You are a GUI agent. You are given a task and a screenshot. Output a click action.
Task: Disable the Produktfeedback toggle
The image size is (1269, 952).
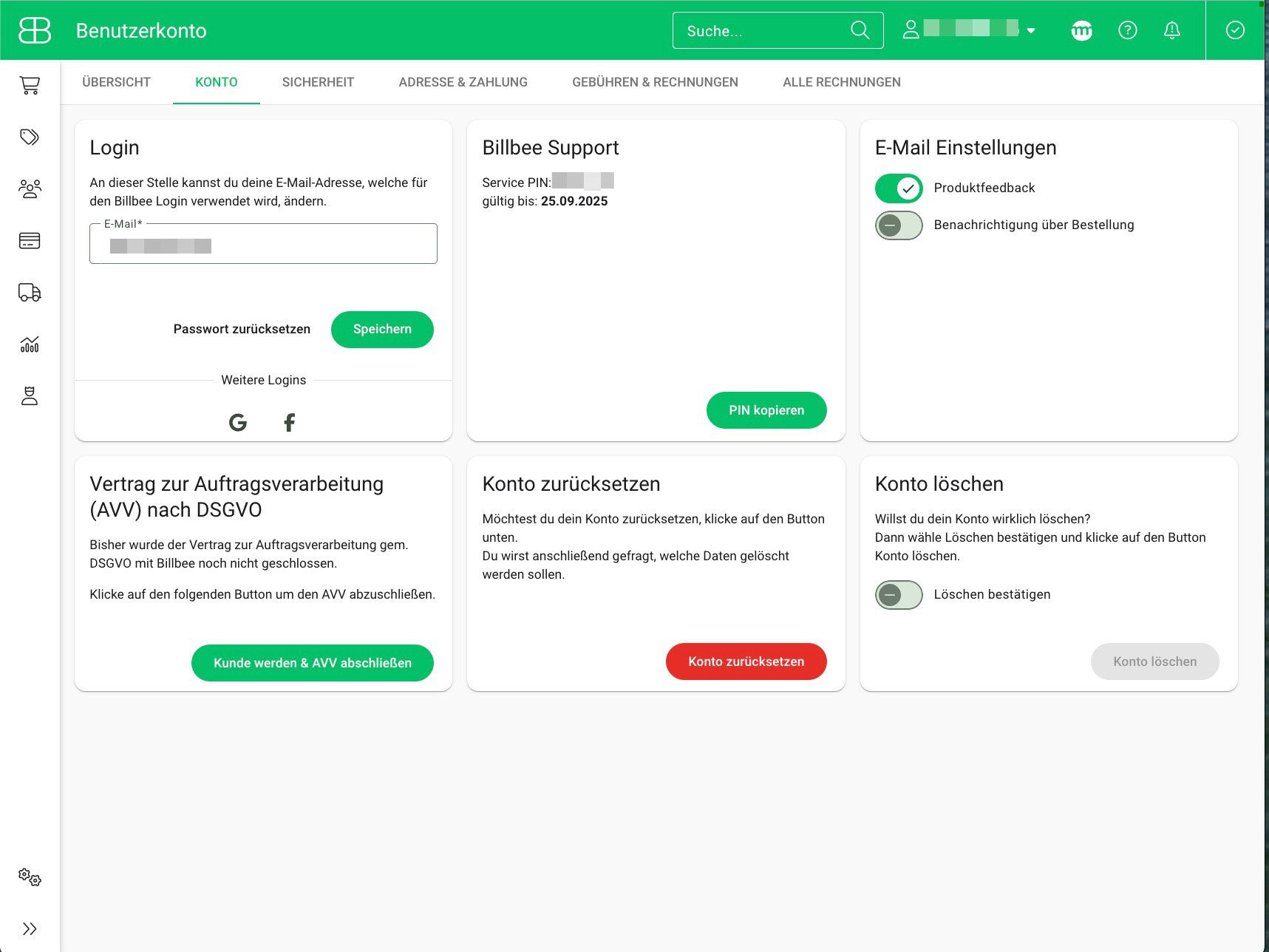(x=899, y=188)
